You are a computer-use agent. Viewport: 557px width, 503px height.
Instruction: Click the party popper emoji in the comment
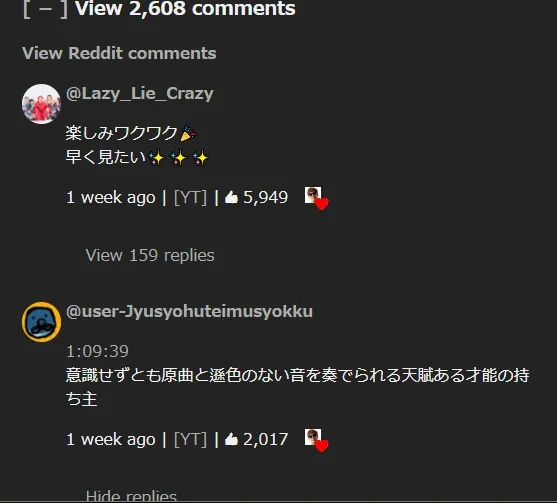[x=188, y=133]
